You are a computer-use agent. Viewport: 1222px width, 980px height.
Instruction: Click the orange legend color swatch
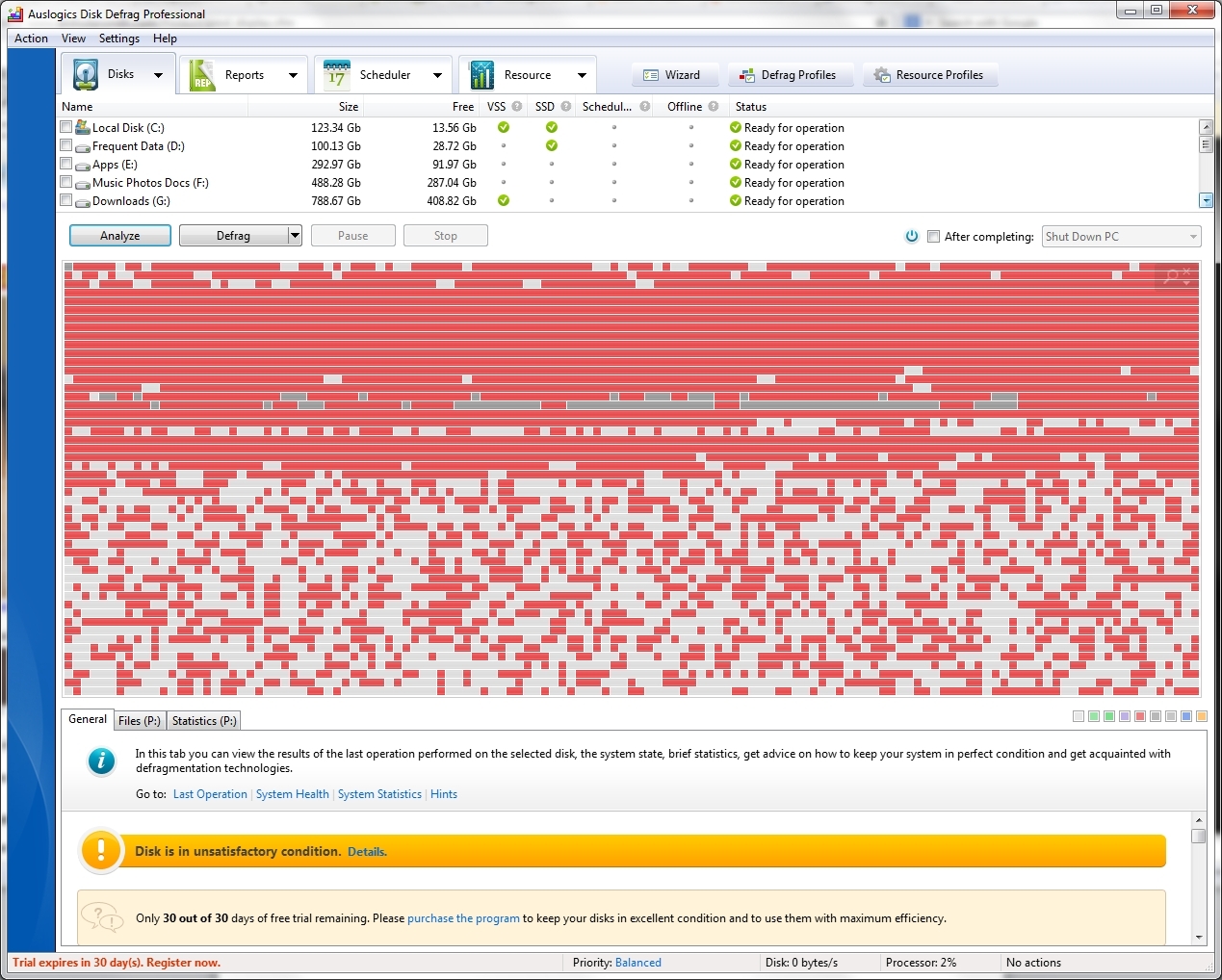pos(1202,716)
